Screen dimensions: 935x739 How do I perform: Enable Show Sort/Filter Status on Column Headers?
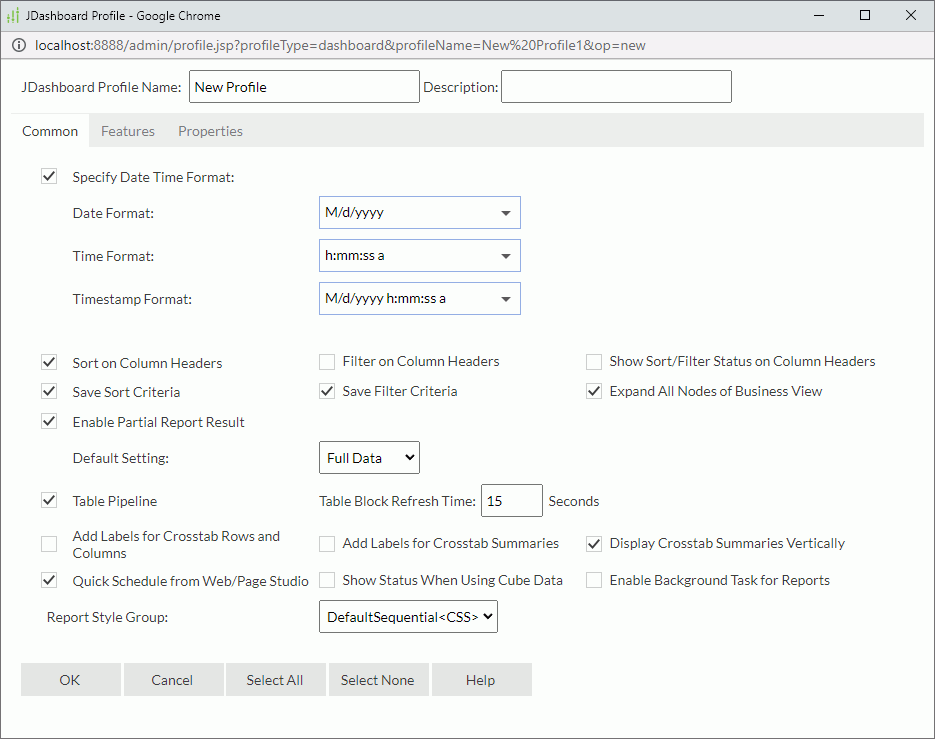[593, 361]
